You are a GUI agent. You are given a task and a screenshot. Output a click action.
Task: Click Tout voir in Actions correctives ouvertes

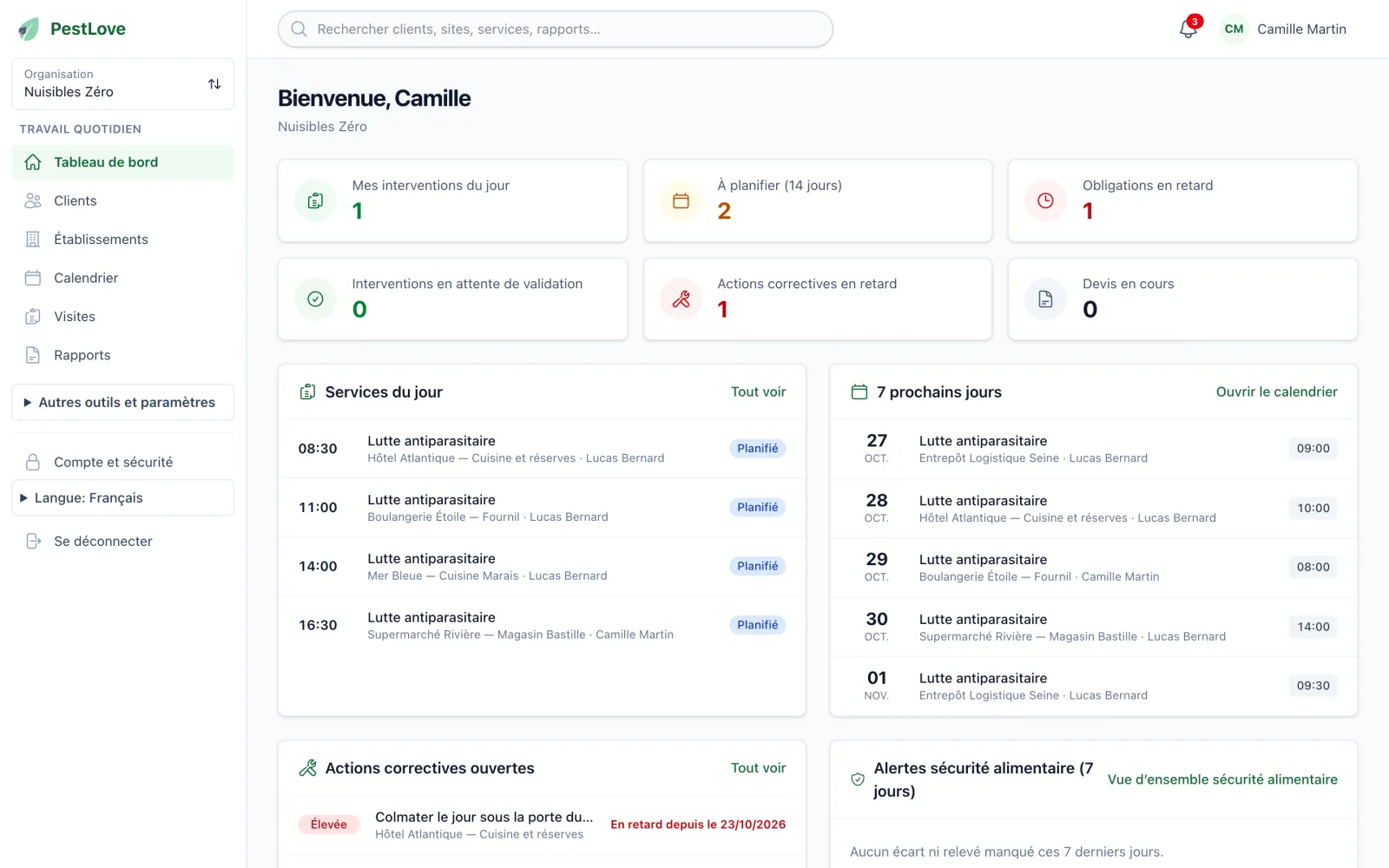tap(758, 767)
